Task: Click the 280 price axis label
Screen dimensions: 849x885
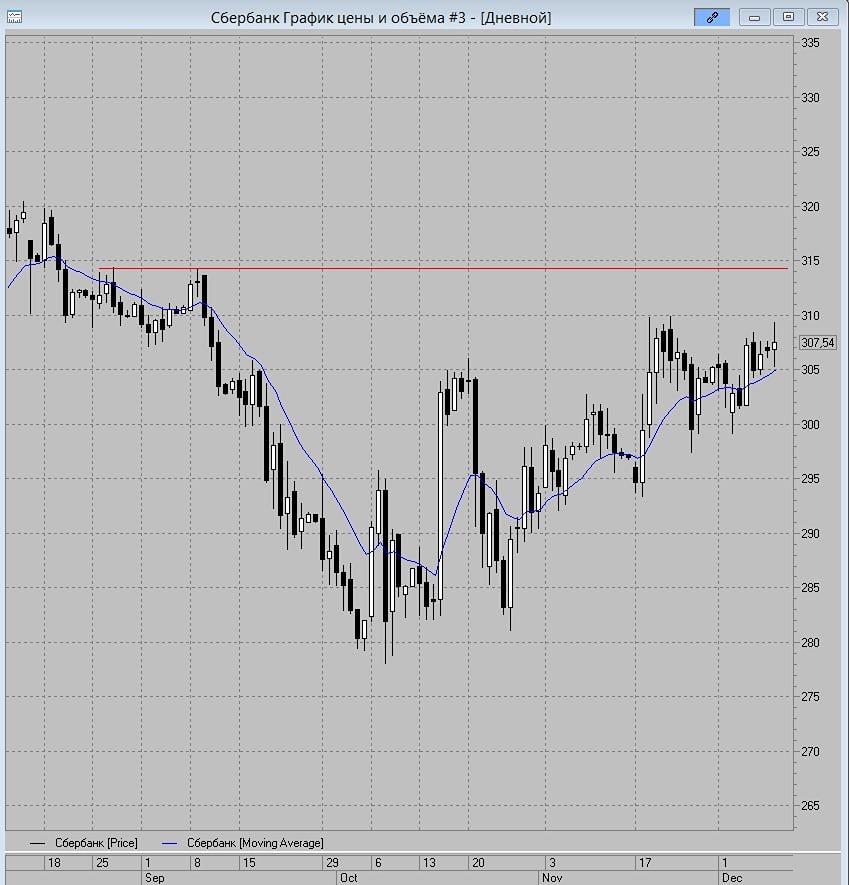Action: (810, 642)
